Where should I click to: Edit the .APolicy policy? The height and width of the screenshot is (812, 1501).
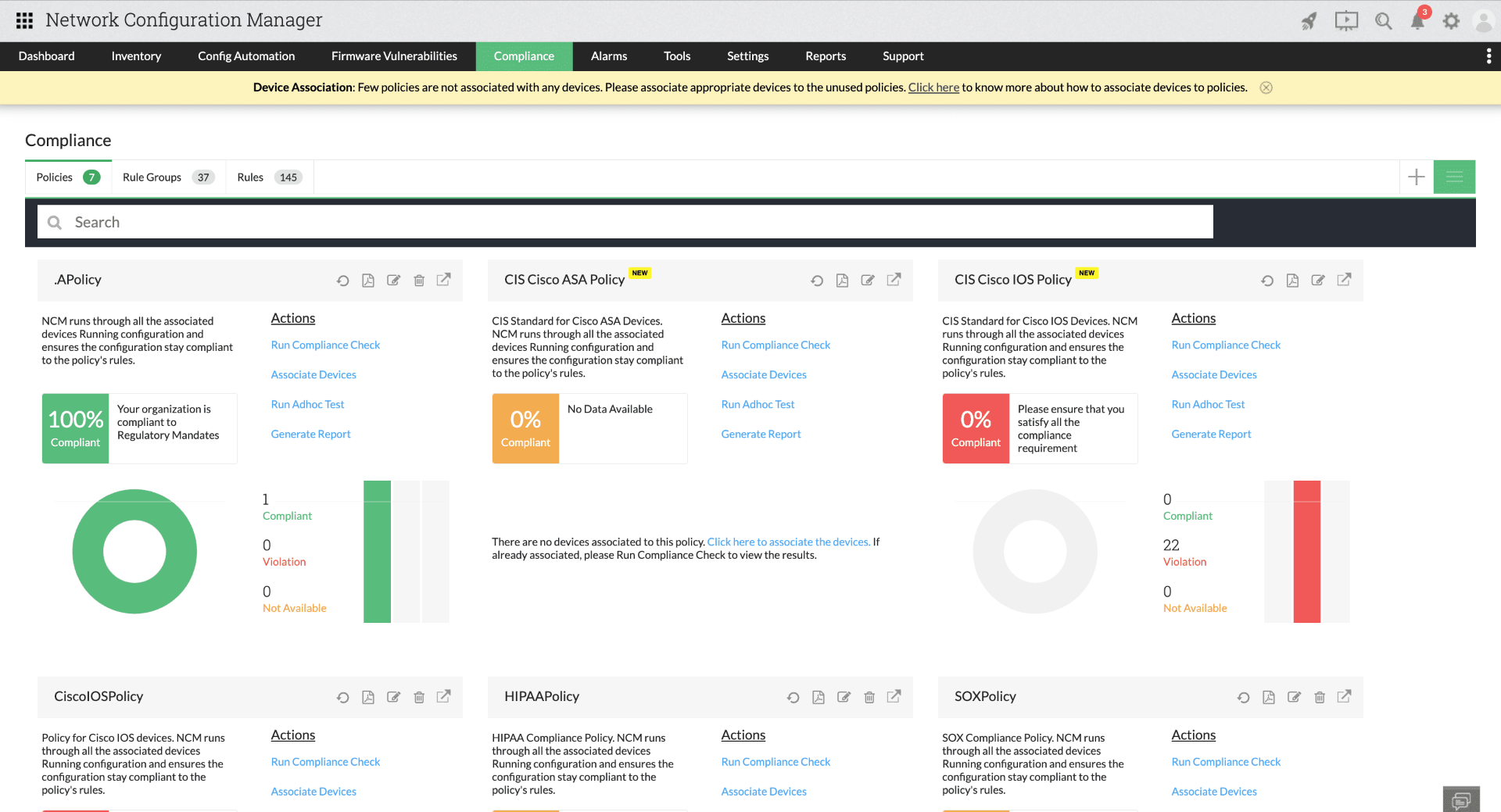click(394, 281)
